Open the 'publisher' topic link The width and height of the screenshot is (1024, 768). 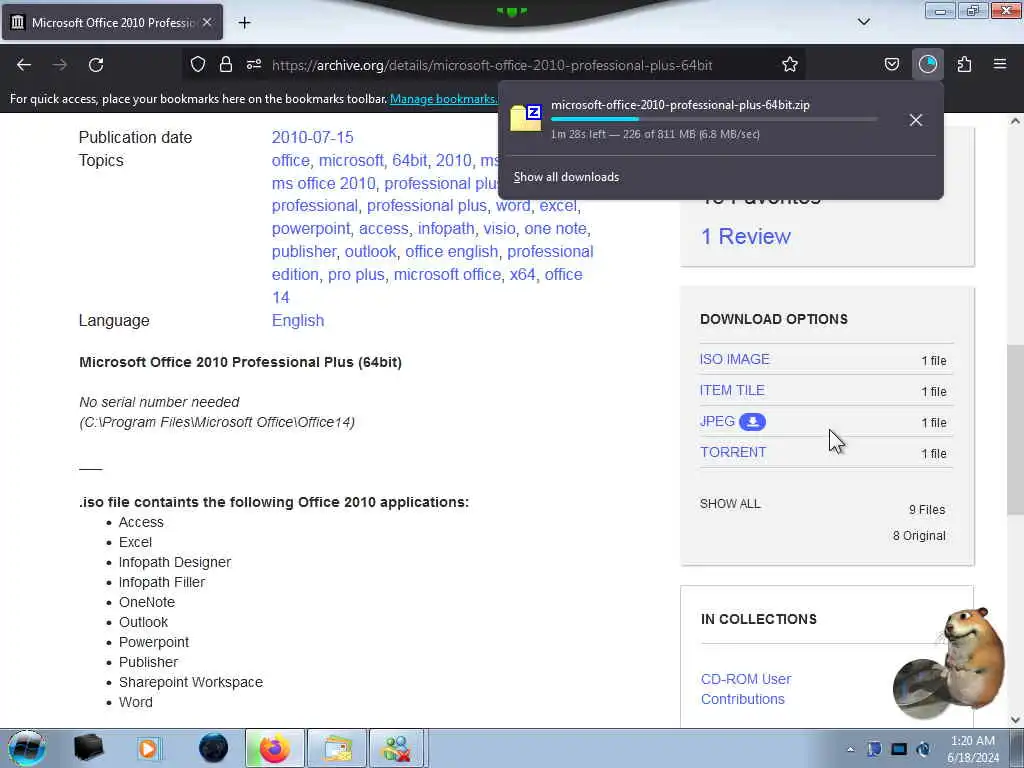(304, 251)
